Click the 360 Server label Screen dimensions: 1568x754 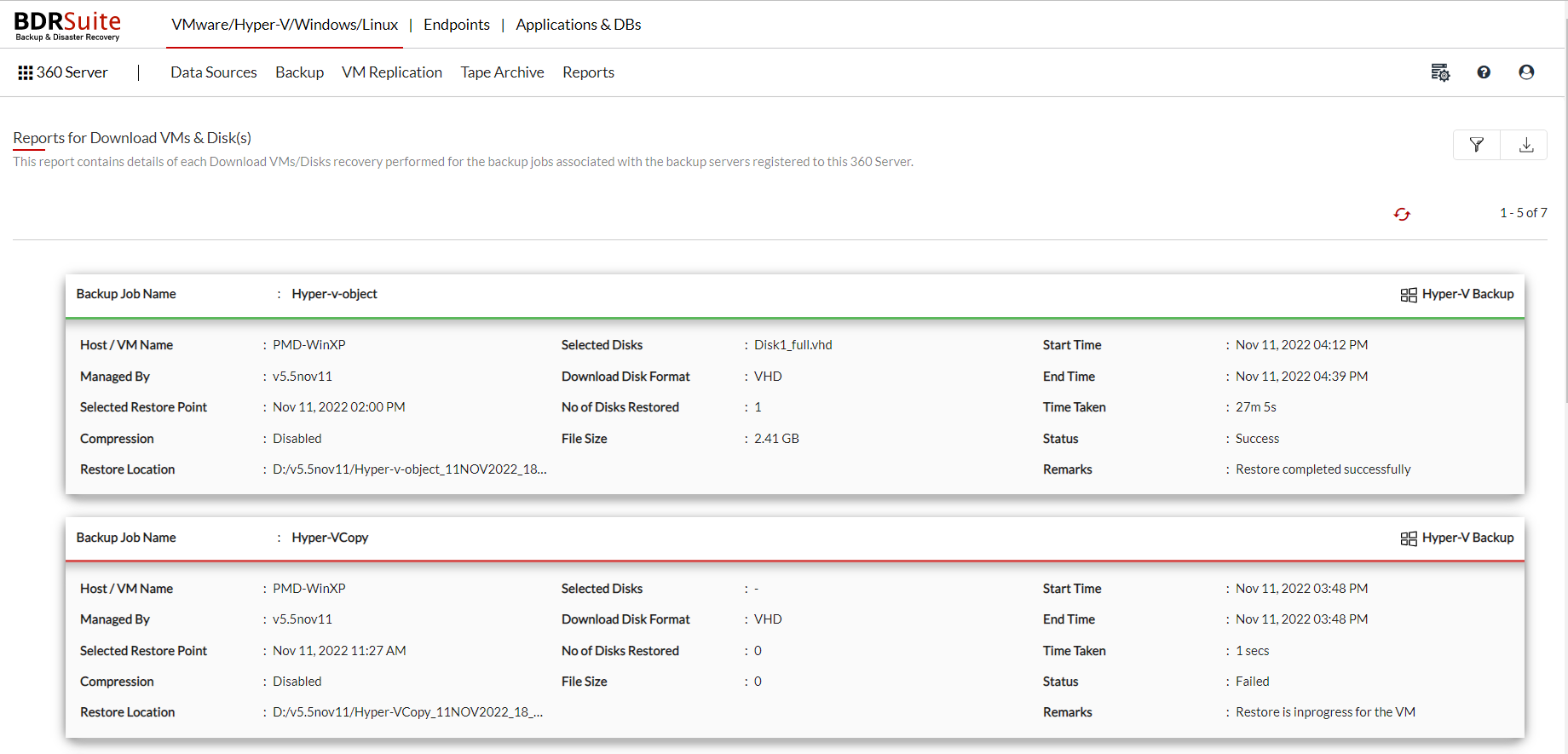[72, 72]
